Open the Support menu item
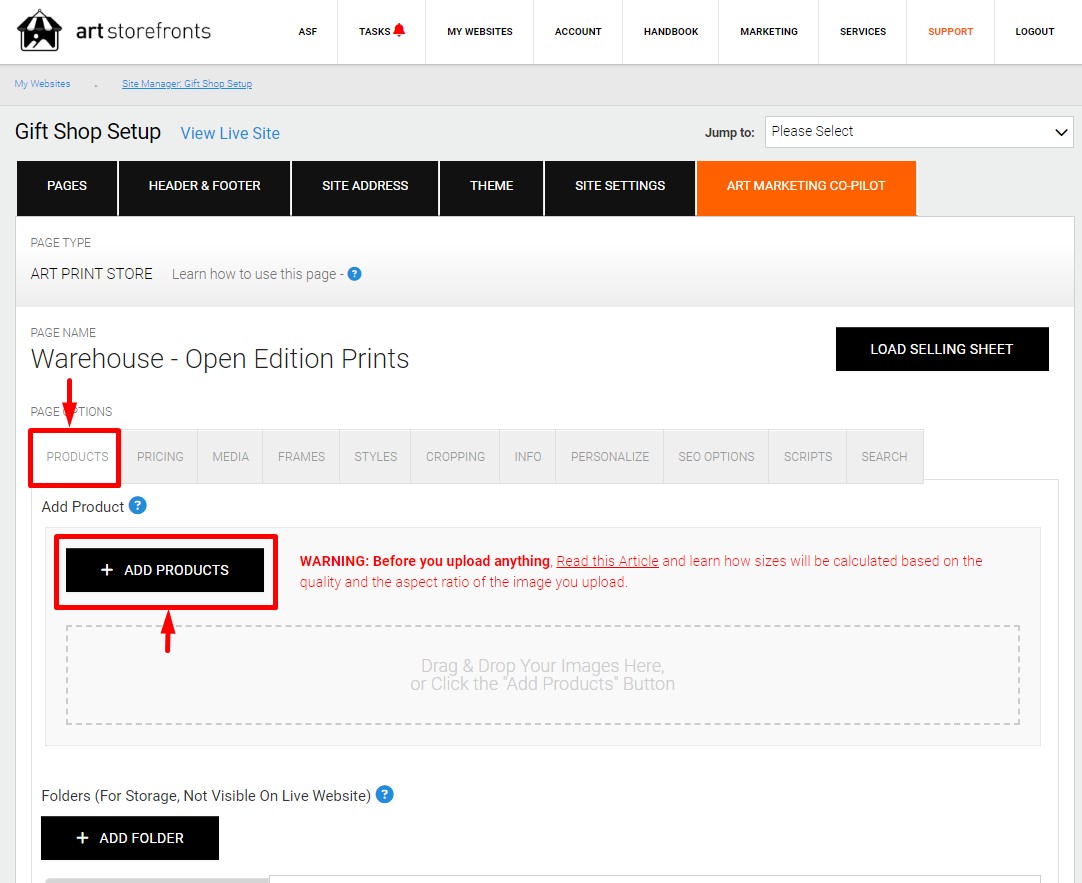This screenshot has width=1082, height=883. coord(950,32)
